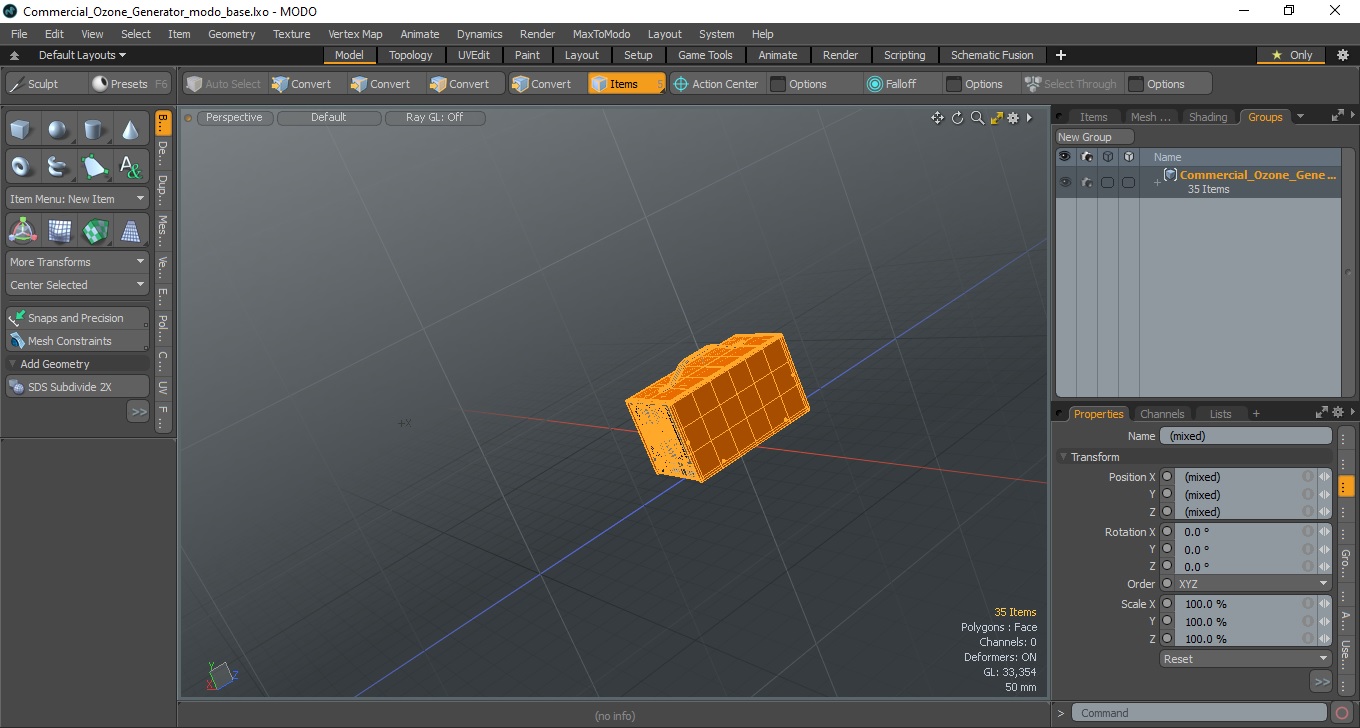Toggle the Position X keyframe circle
Image resolution: width=1360 pixels, height=728 pixels.
click(1166, 477)
